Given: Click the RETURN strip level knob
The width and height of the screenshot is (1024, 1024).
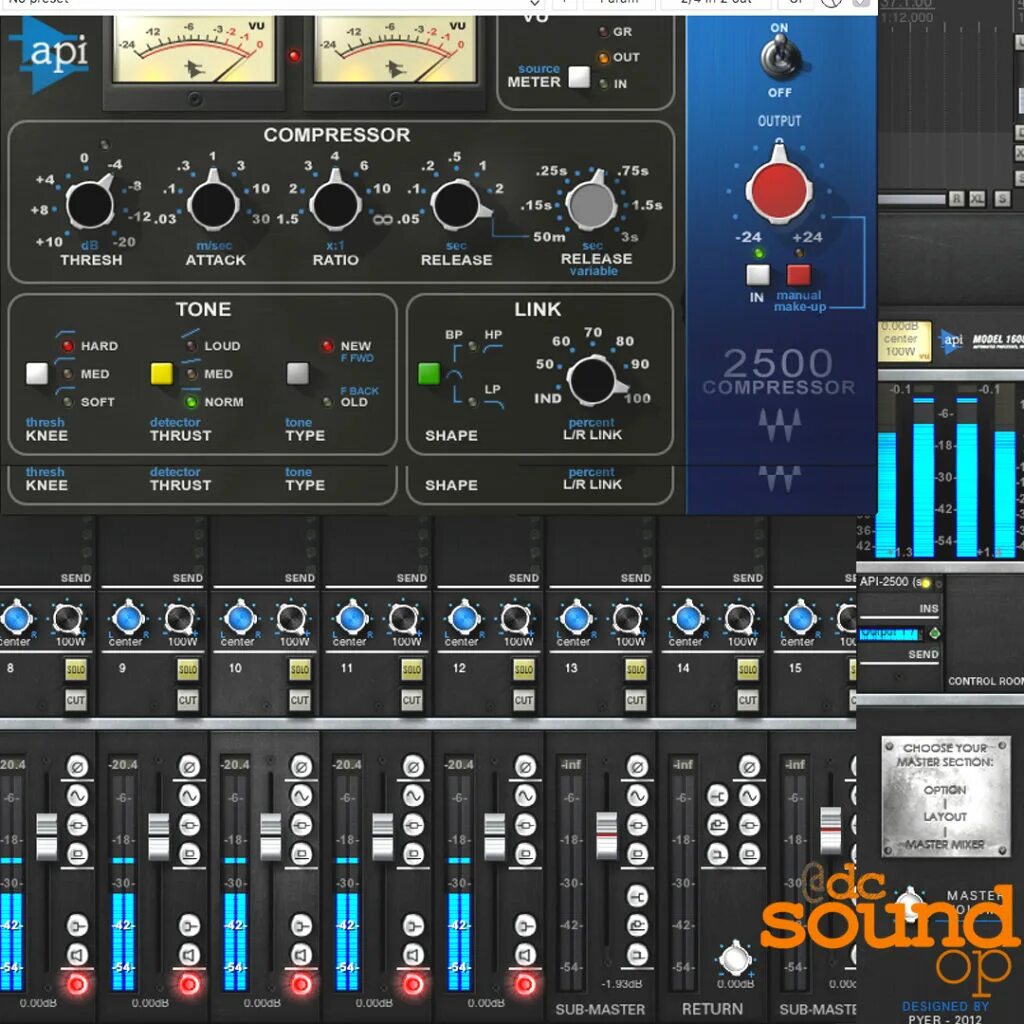Looking at the screenshot, I should [x=735, y=959].
